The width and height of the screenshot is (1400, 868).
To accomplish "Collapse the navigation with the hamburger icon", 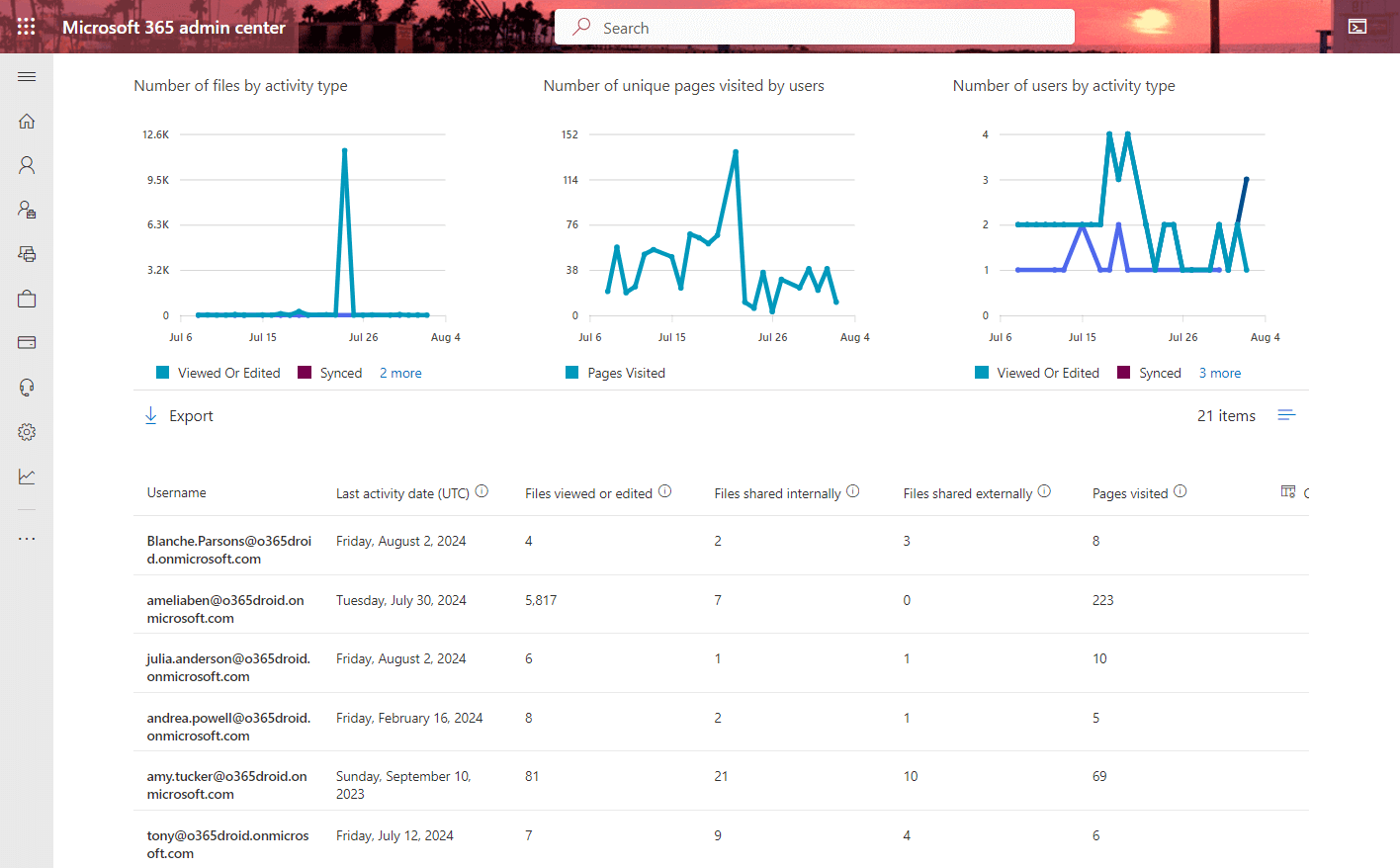I will (27, 76).
